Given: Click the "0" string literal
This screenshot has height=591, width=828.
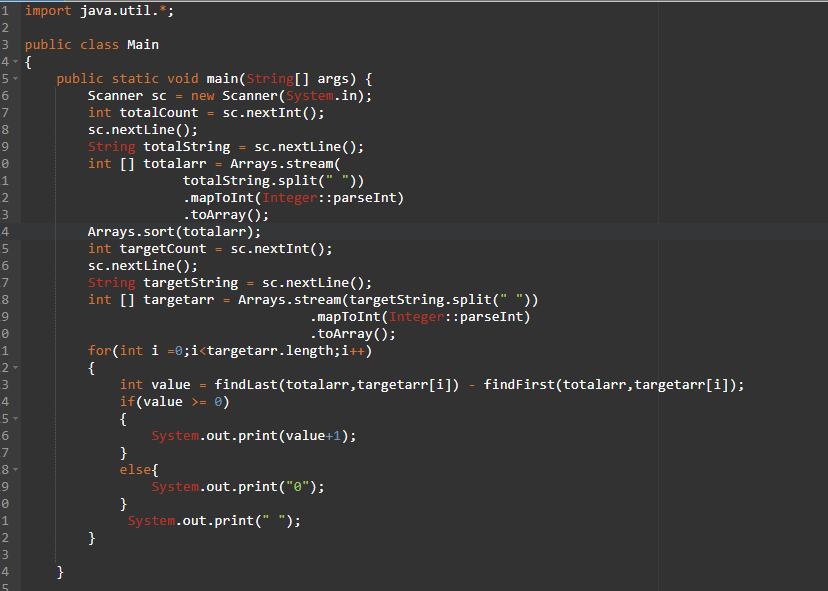Looking at the screenshot, I should [x=297, y=486].
